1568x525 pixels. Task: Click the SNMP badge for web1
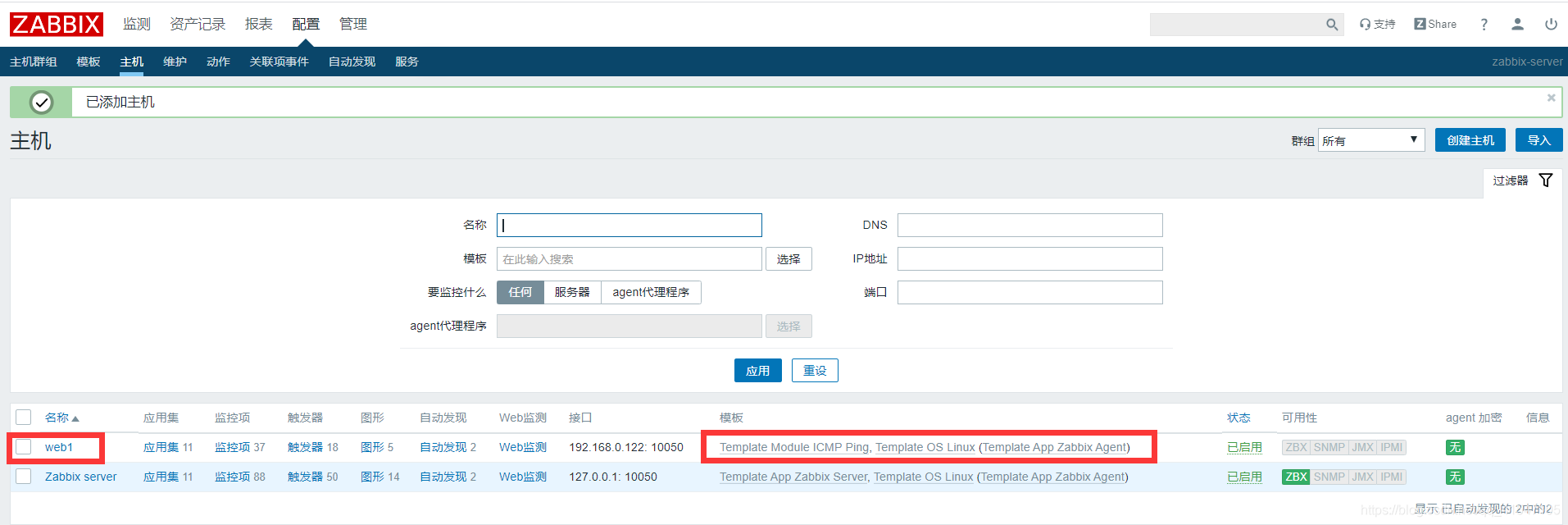[x=1329, y=447]
